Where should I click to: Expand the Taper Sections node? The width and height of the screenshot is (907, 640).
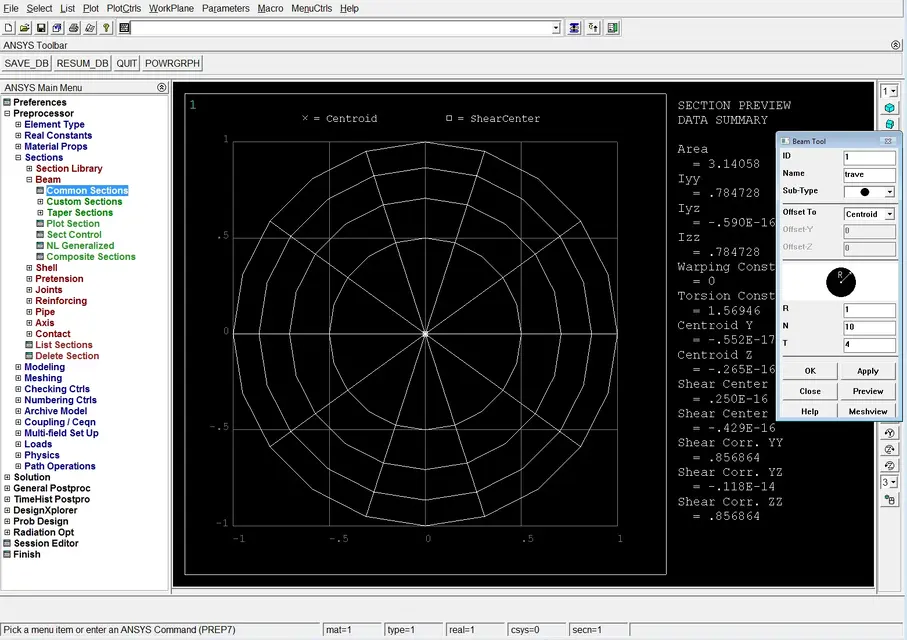(40, 212)
